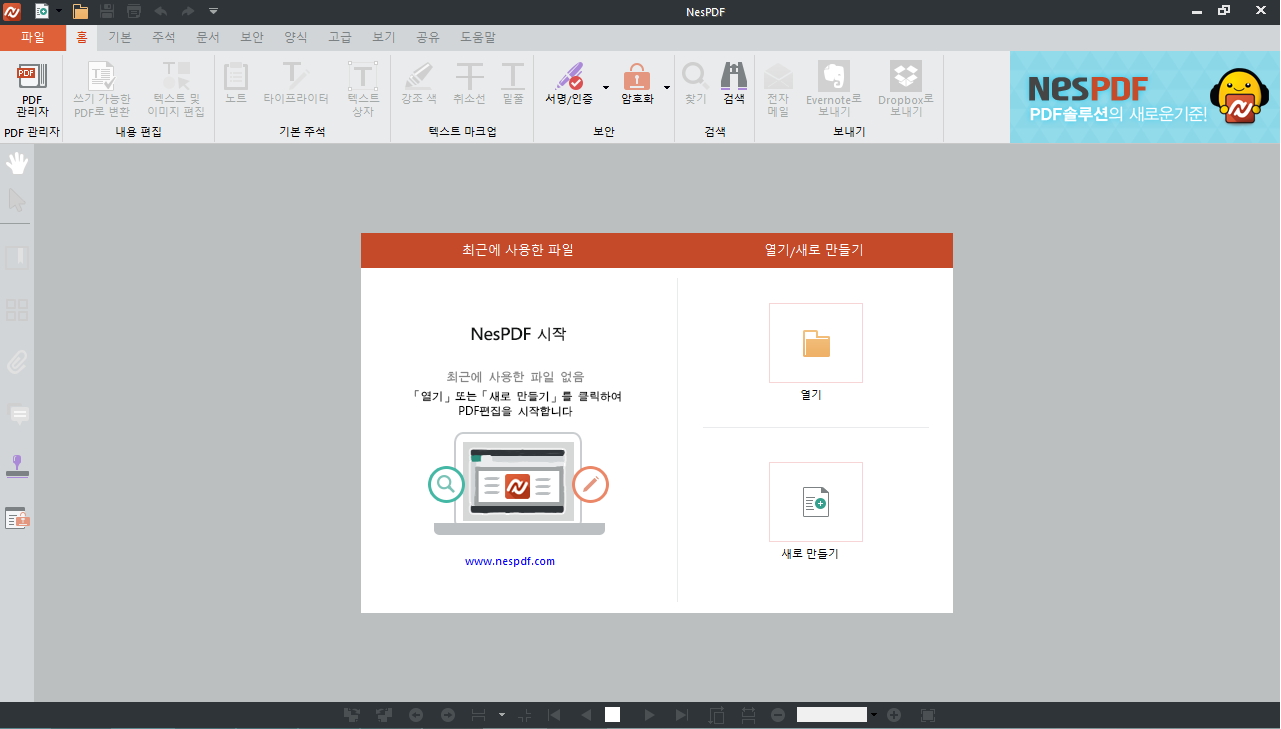Send via 전자 메일
This screenshot has height=729, width=1281.
click(778, 90)
